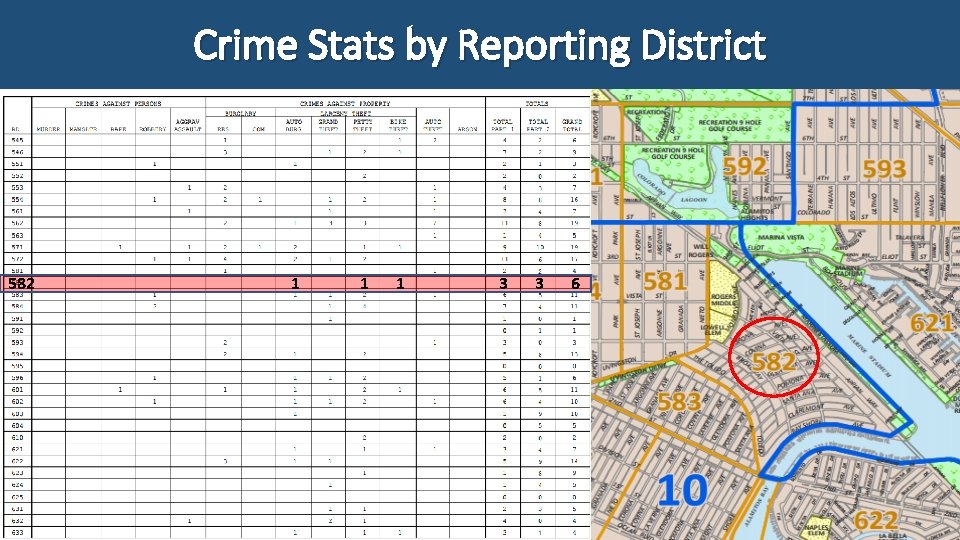Screen dimensions: 960x540
Task: Select district 622 label on the map
Action: 876,520
